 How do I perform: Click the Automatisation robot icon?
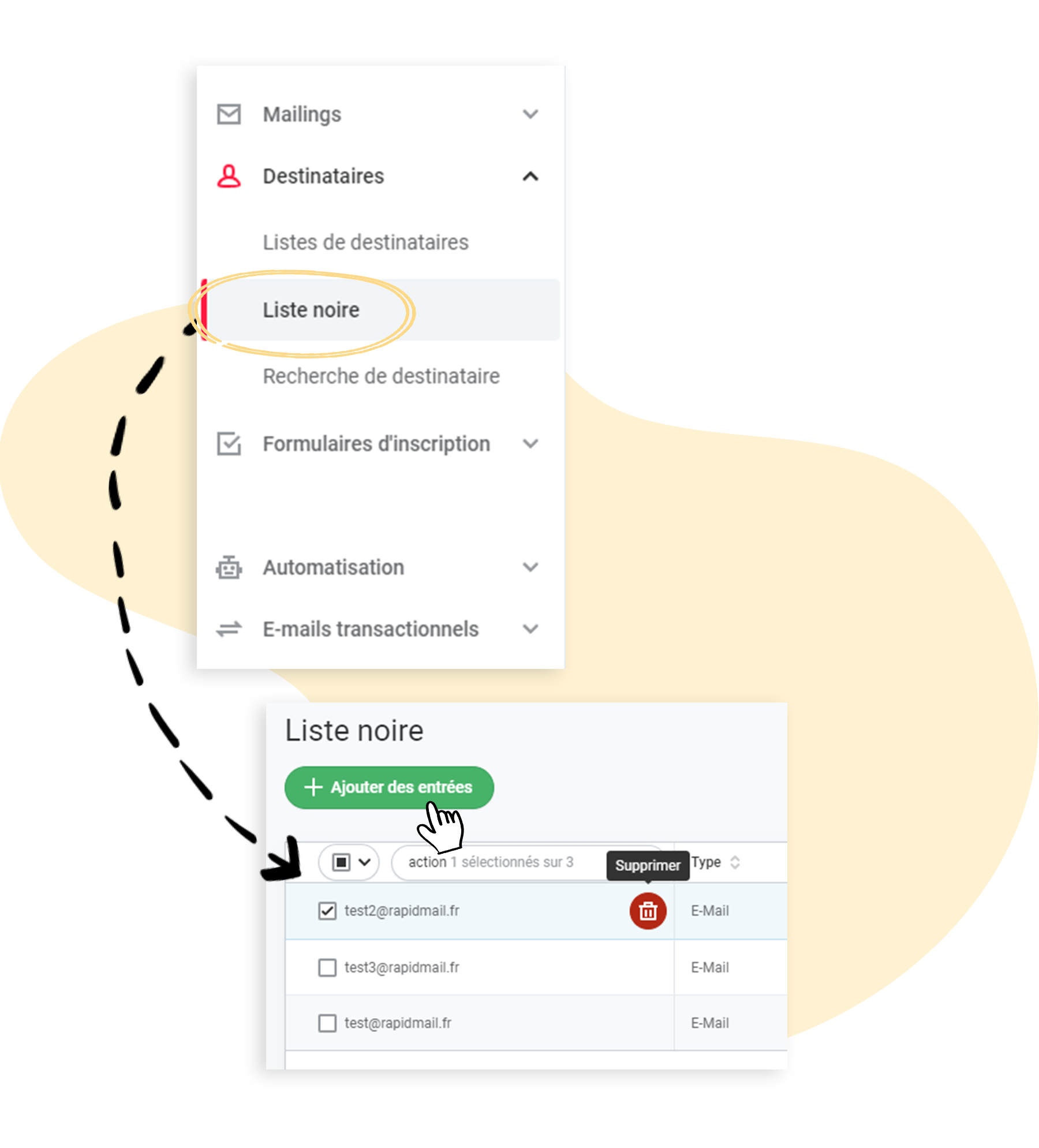229,567
